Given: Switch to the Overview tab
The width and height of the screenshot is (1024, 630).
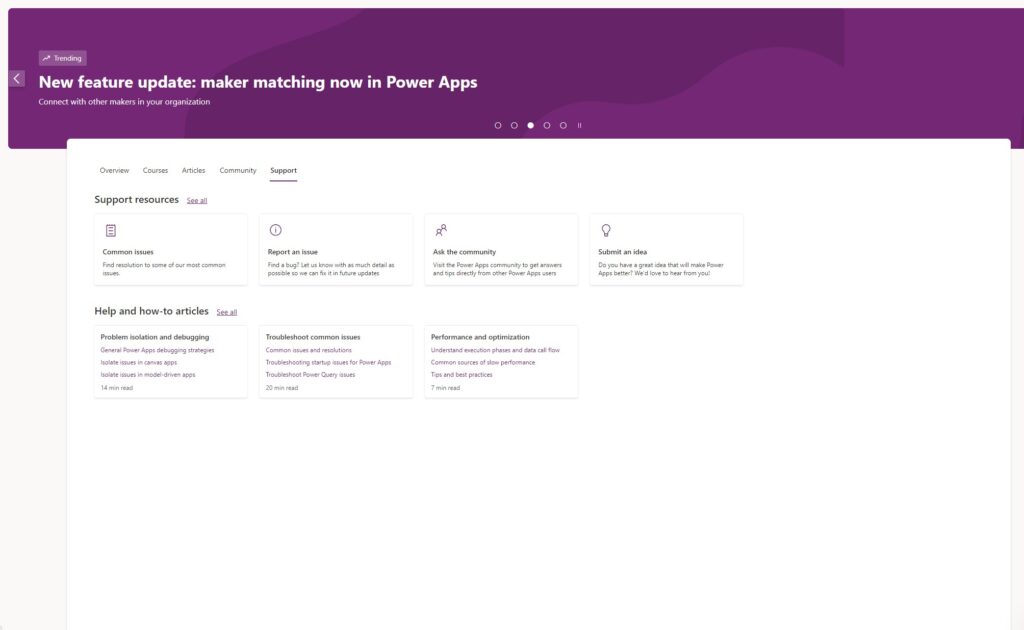Looking at the screenshot, I should click(114, 171).
